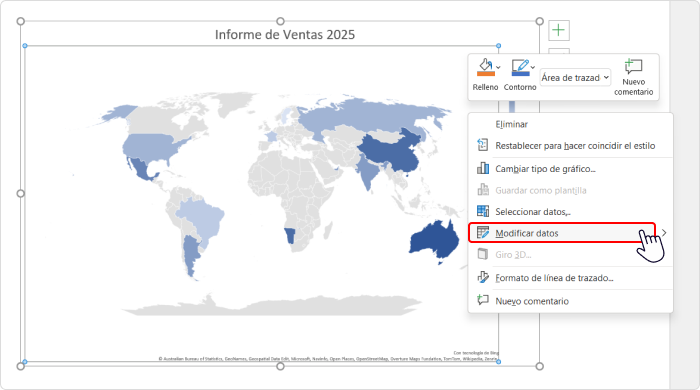Click the green plus chart elements button
The image size is (700, 390).
tap(558, 30)
